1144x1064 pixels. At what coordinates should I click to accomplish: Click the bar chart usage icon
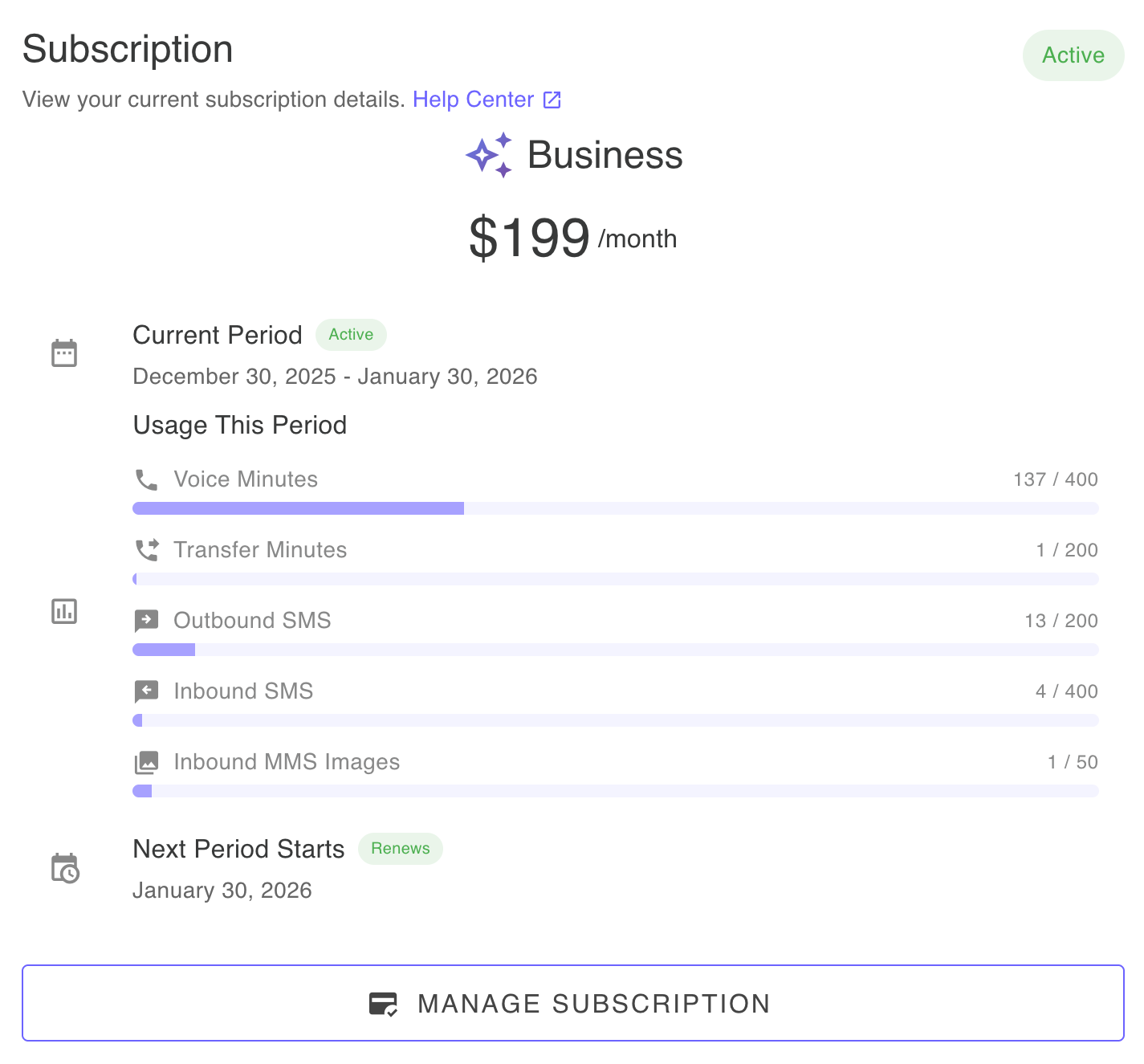[64, 611]
